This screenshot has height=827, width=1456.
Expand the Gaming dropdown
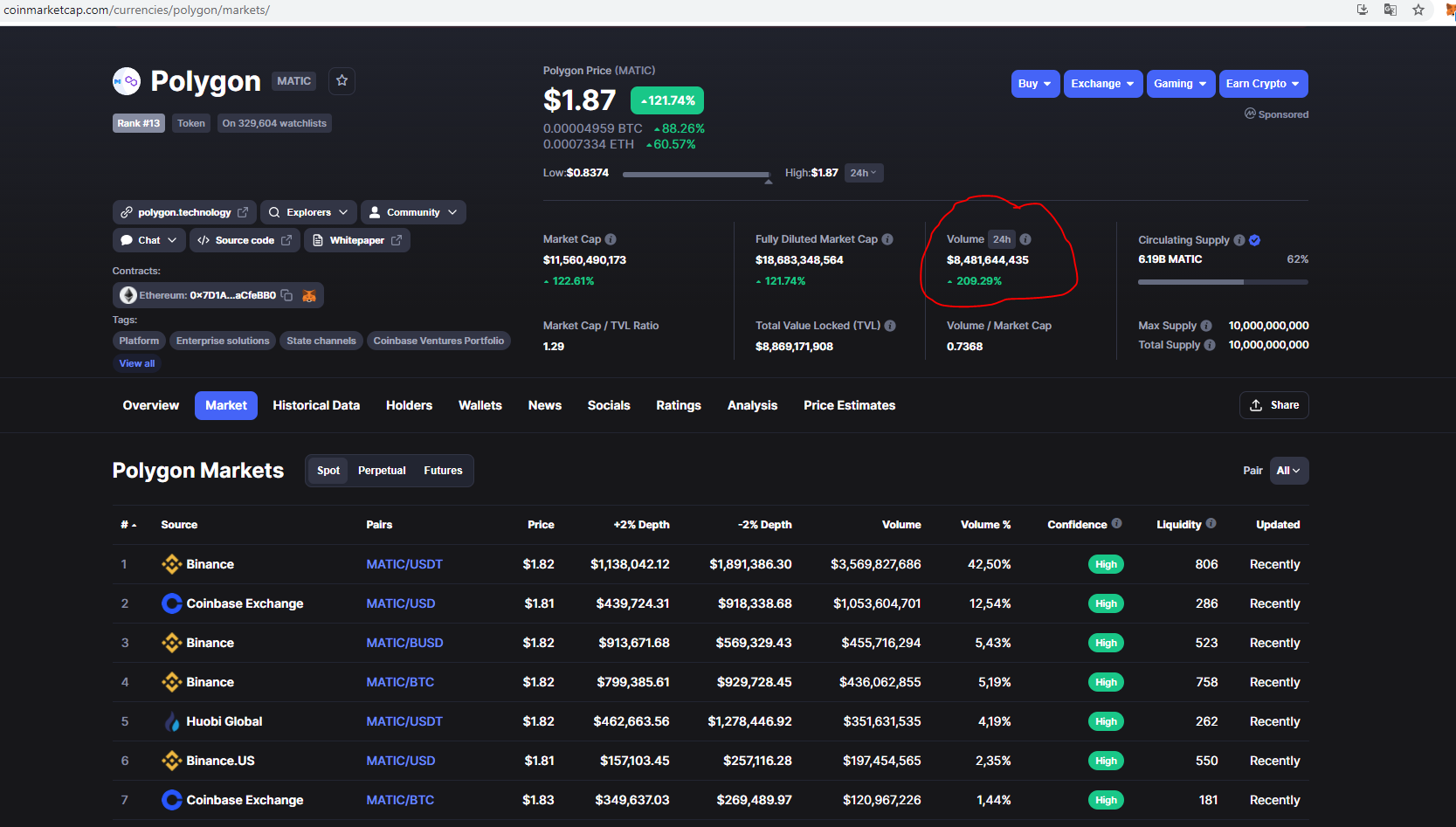[1181, 84]
